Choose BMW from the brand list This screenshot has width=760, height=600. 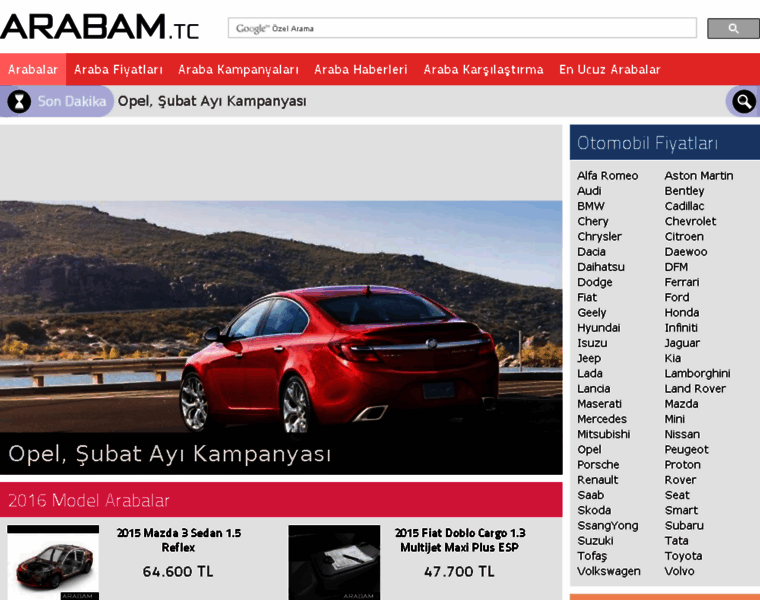point(591,206)
